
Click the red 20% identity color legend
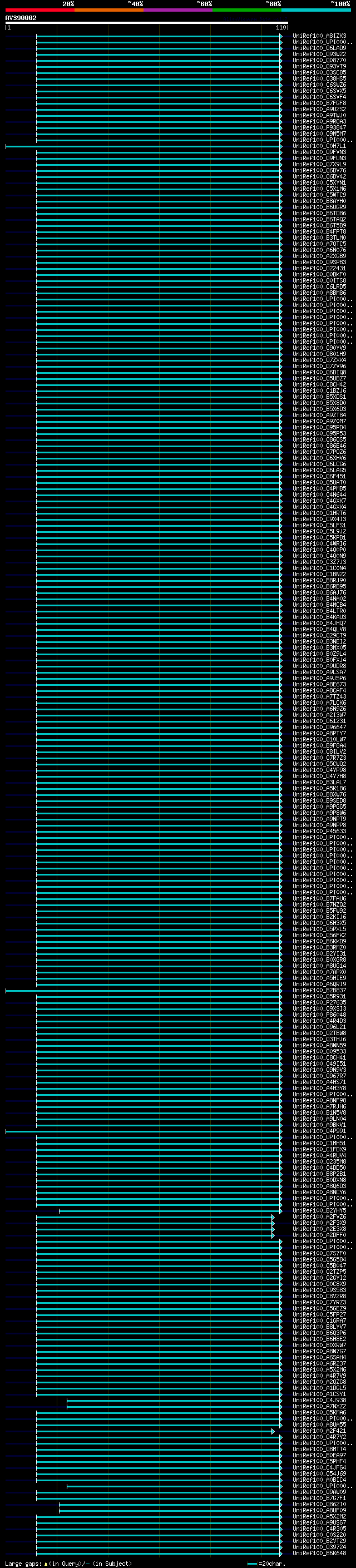click(x=39, y=10)
